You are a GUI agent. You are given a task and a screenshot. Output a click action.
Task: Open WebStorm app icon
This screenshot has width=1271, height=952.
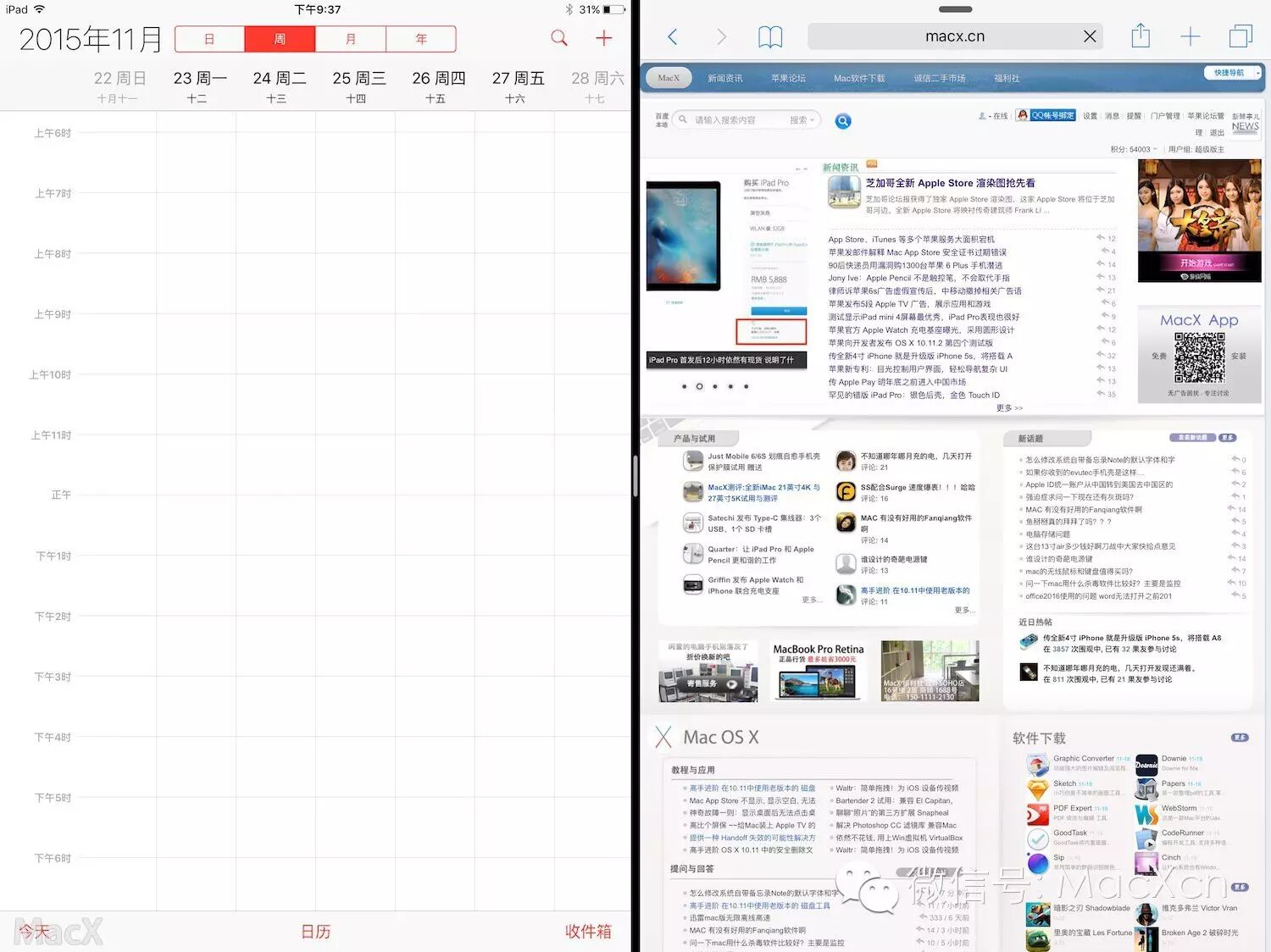tap(1146, 814)
